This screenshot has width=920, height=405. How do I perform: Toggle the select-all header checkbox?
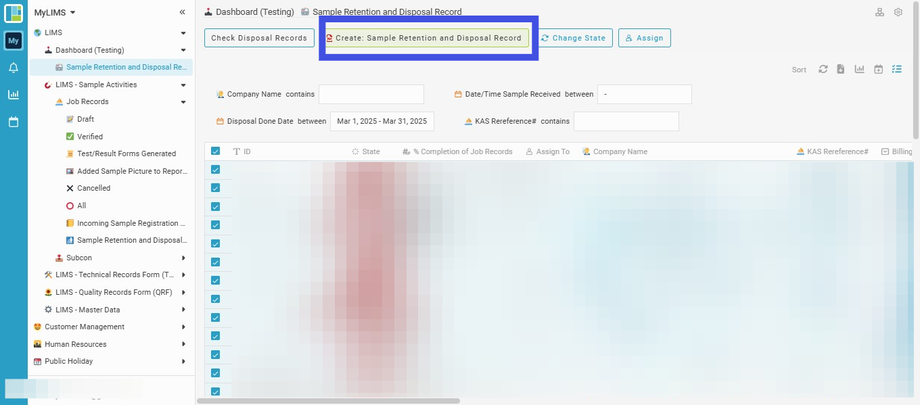click(215, 151)
